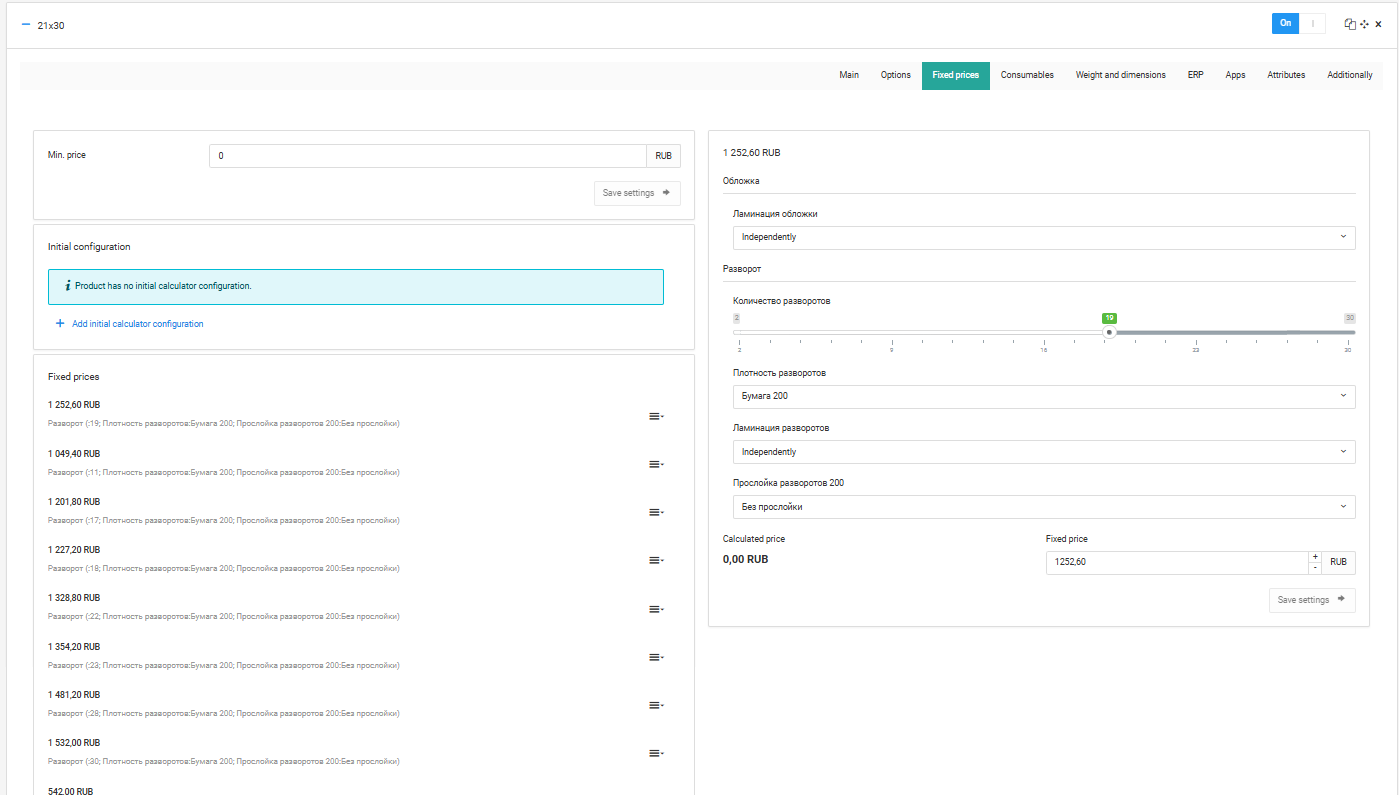Click the X icon to remove 21x30
Screen dimensions: 1399x795
click(x=1378, y=24)
